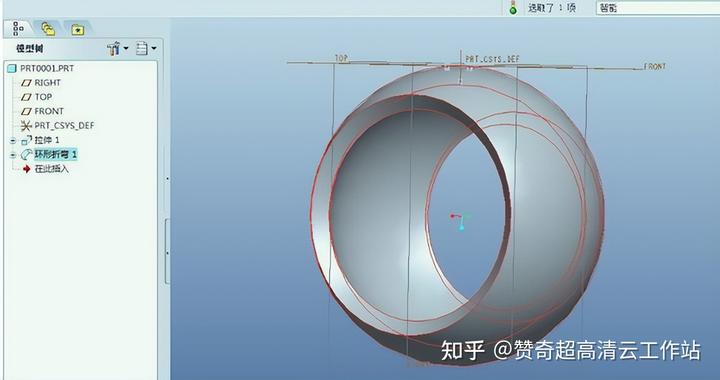Click the coordinate system icon beside PRT_CSYS_DEF
The image size is (720, 380).
point(26,126)
